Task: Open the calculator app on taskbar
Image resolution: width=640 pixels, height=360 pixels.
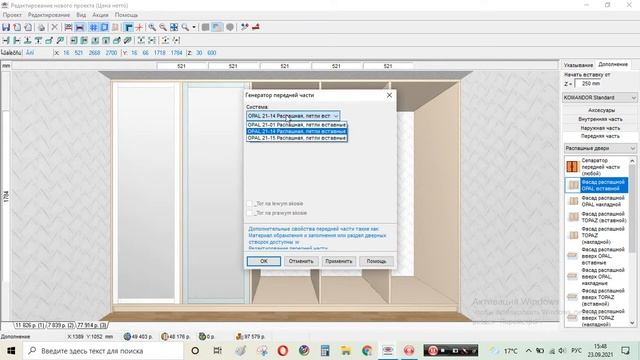Action: 325,351
